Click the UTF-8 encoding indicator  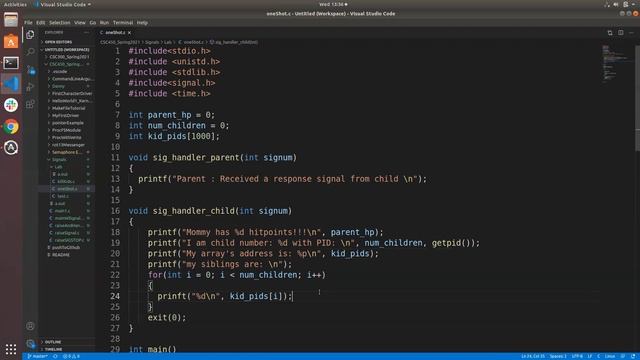(x=577, y=356)
